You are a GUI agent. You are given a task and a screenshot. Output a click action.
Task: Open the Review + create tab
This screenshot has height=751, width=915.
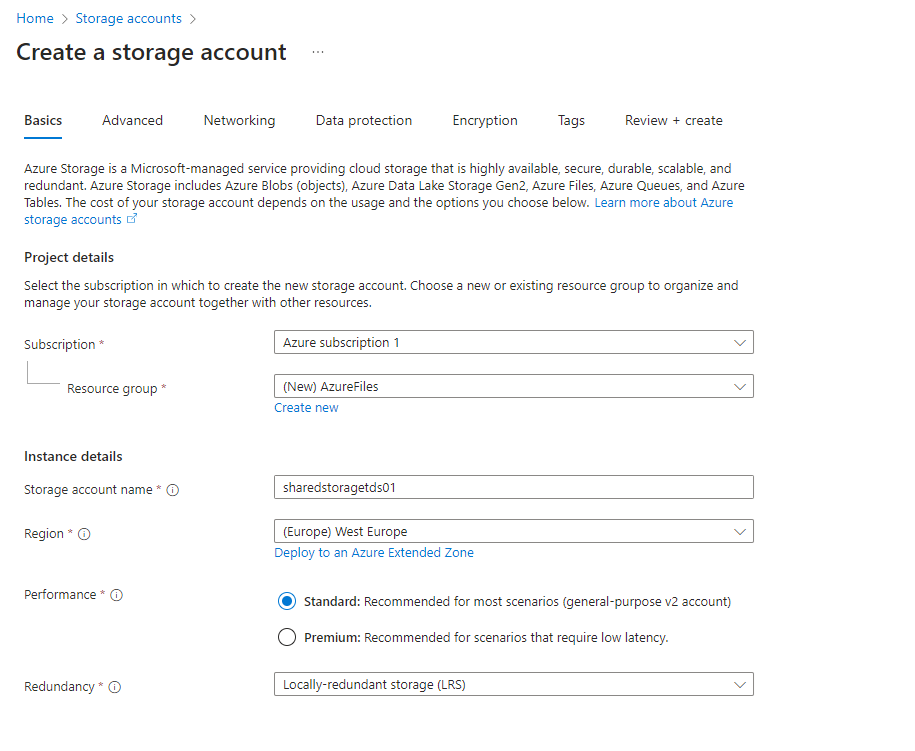point(673,120)
